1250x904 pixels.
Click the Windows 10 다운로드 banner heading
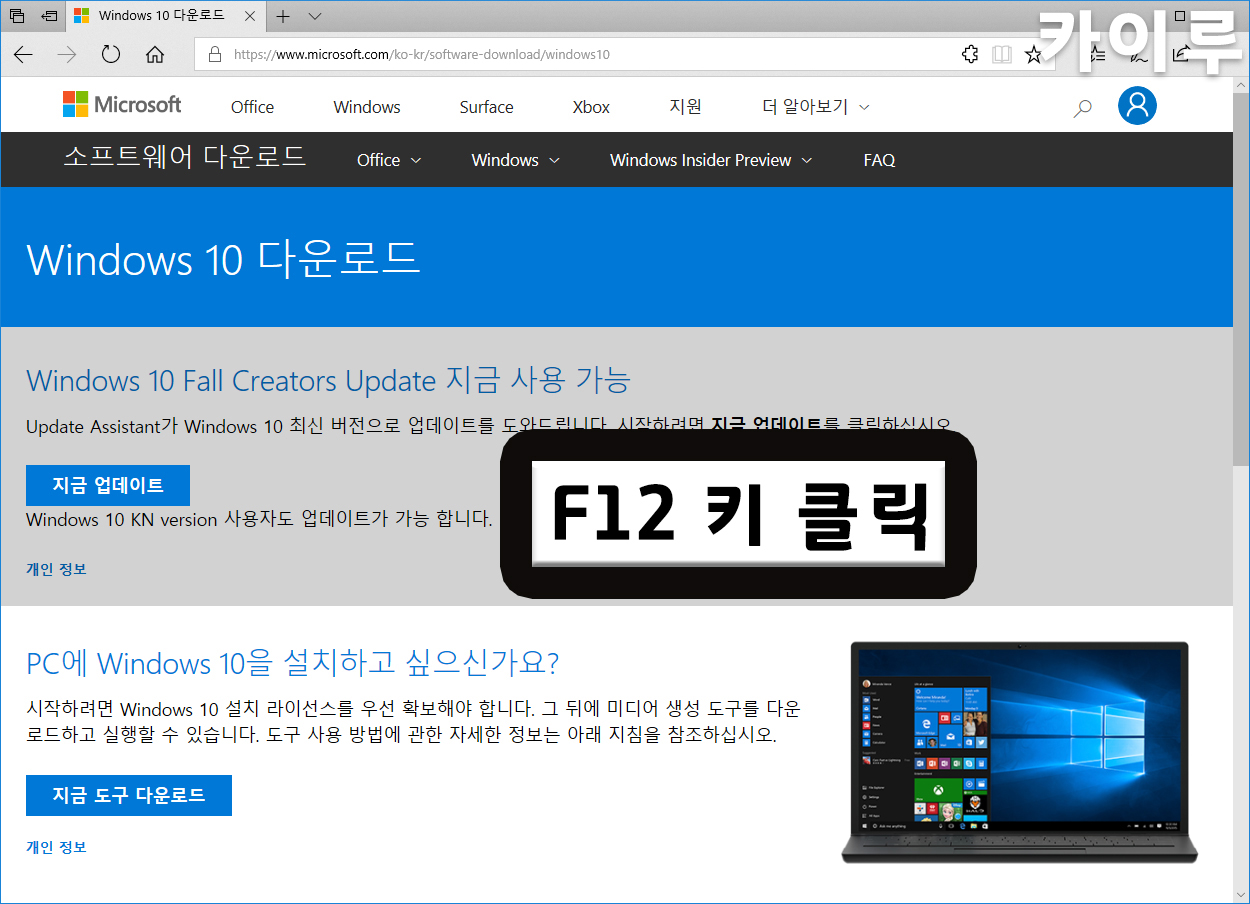(223, 259)
